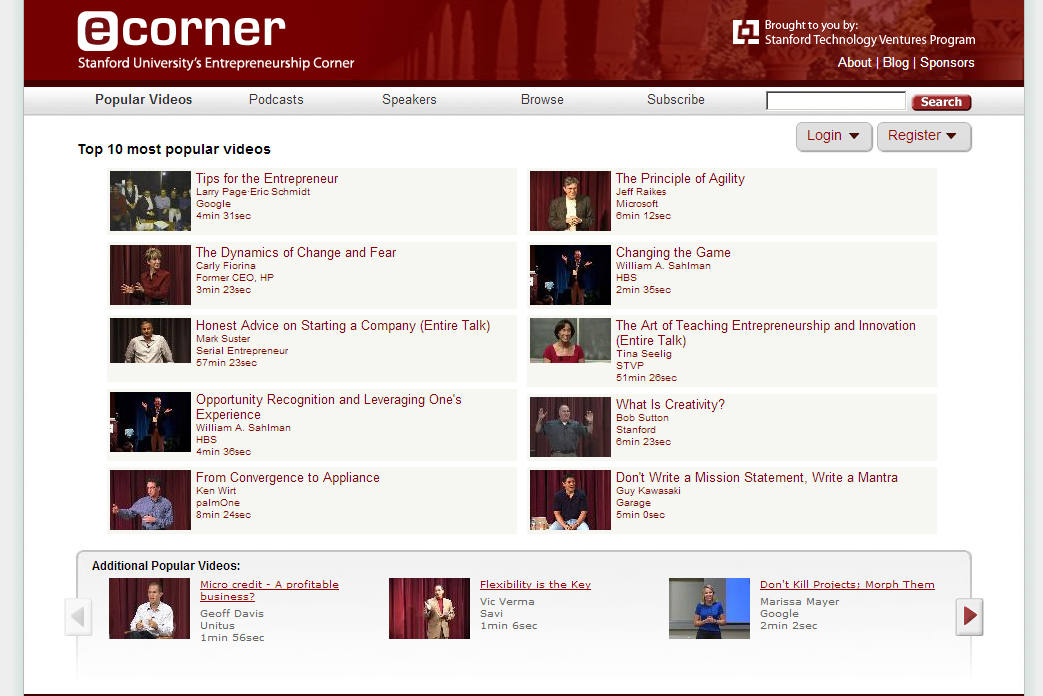Open Don't Kill Projects; Morph Them link
This screenshot has width=1043, height=696.
point(847,585)
